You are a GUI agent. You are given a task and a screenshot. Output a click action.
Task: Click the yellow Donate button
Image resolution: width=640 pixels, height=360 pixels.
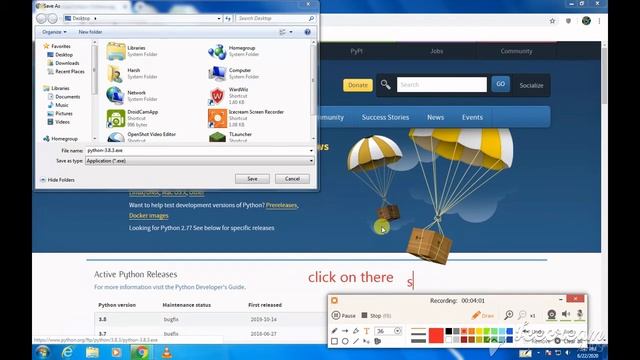click(358, 85)
